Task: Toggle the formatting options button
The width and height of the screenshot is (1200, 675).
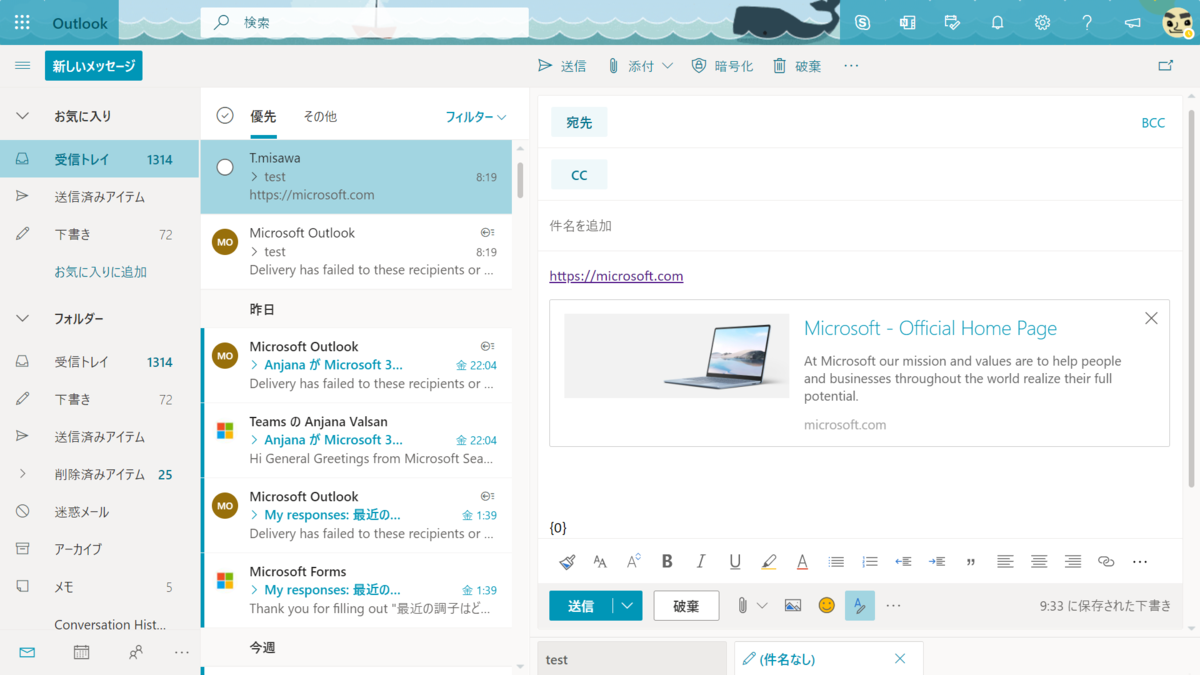Action: click(x=860, y=605)
